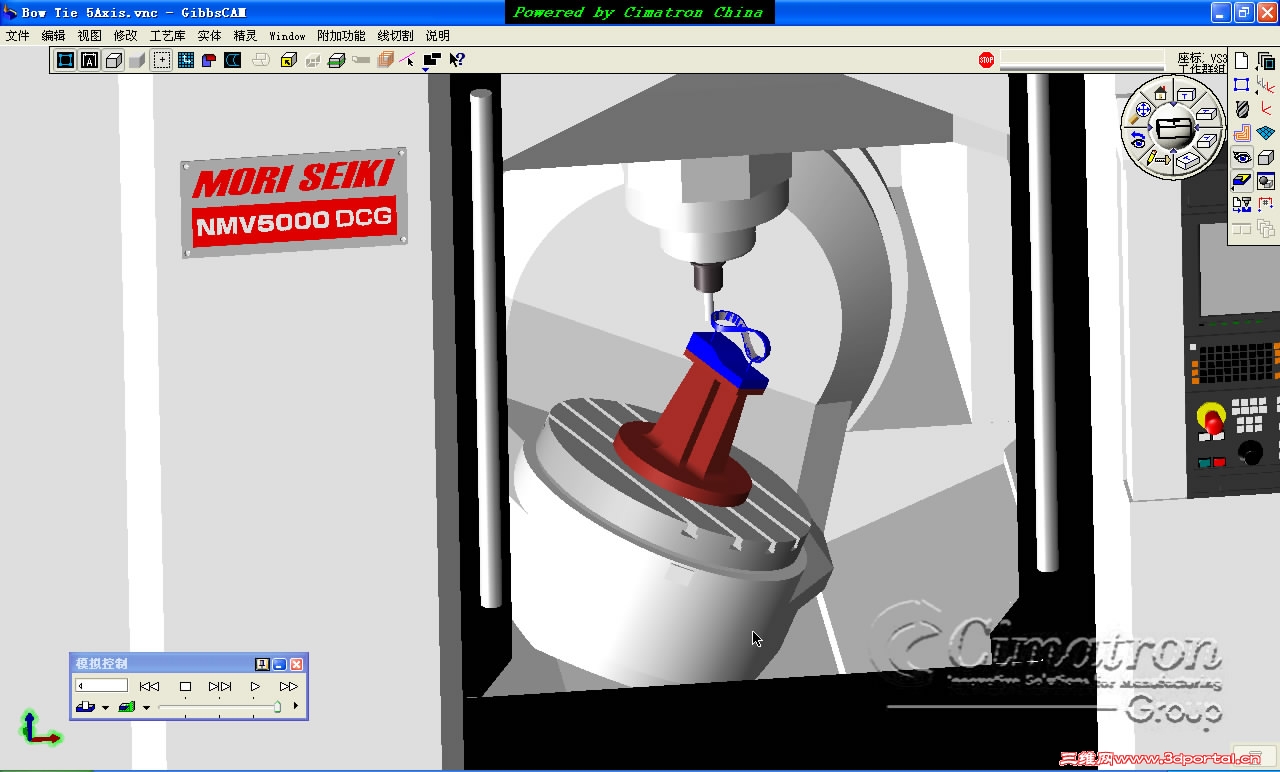The image size is (1280, 772).
Task: Click the green-topped block toolbar icon
Action: coord(337,60)
